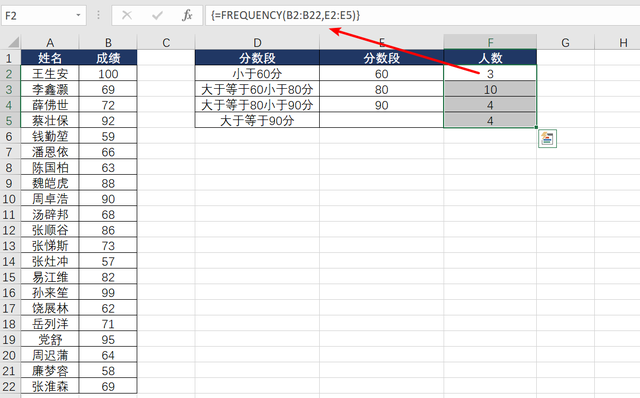The image size is (640, 398).
Task: Click the score cell showing 100
Action: point(108,73)
